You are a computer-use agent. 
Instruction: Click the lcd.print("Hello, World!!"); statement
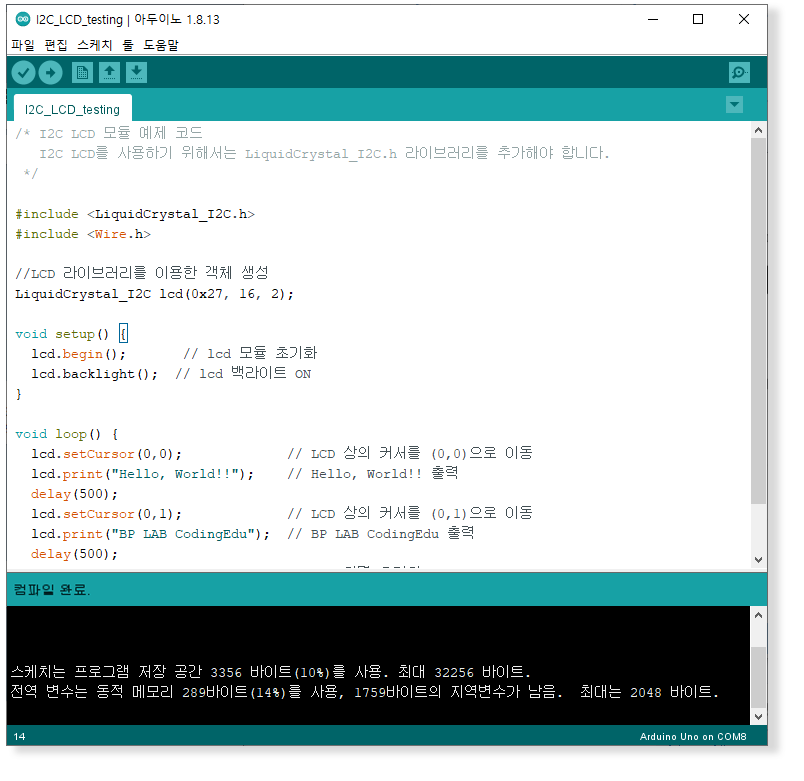click(143, 474)
